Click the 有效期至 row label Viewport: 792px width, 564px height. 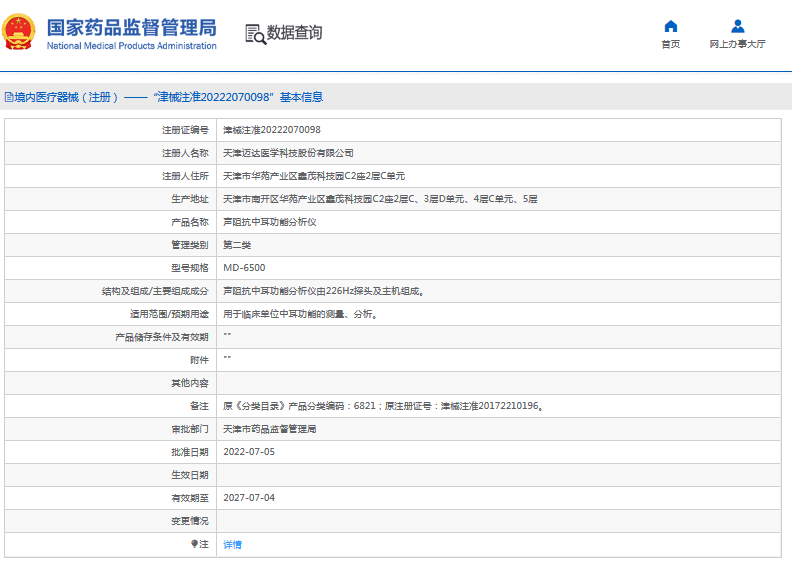click(x=189, y=498)
